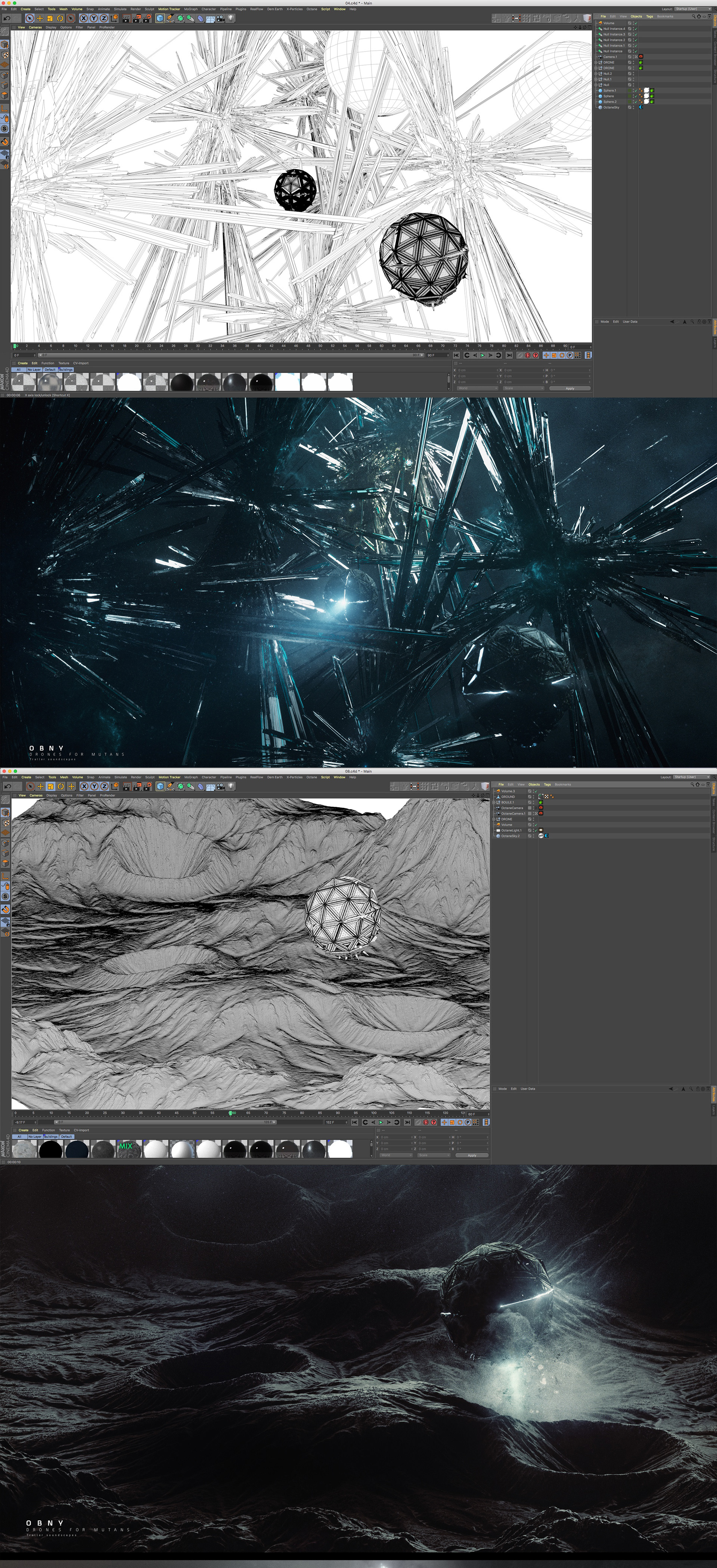Click the Light bulb icon in 04.c4d
The width and height of the screenshot is (717, 1568).
[231, 18]
